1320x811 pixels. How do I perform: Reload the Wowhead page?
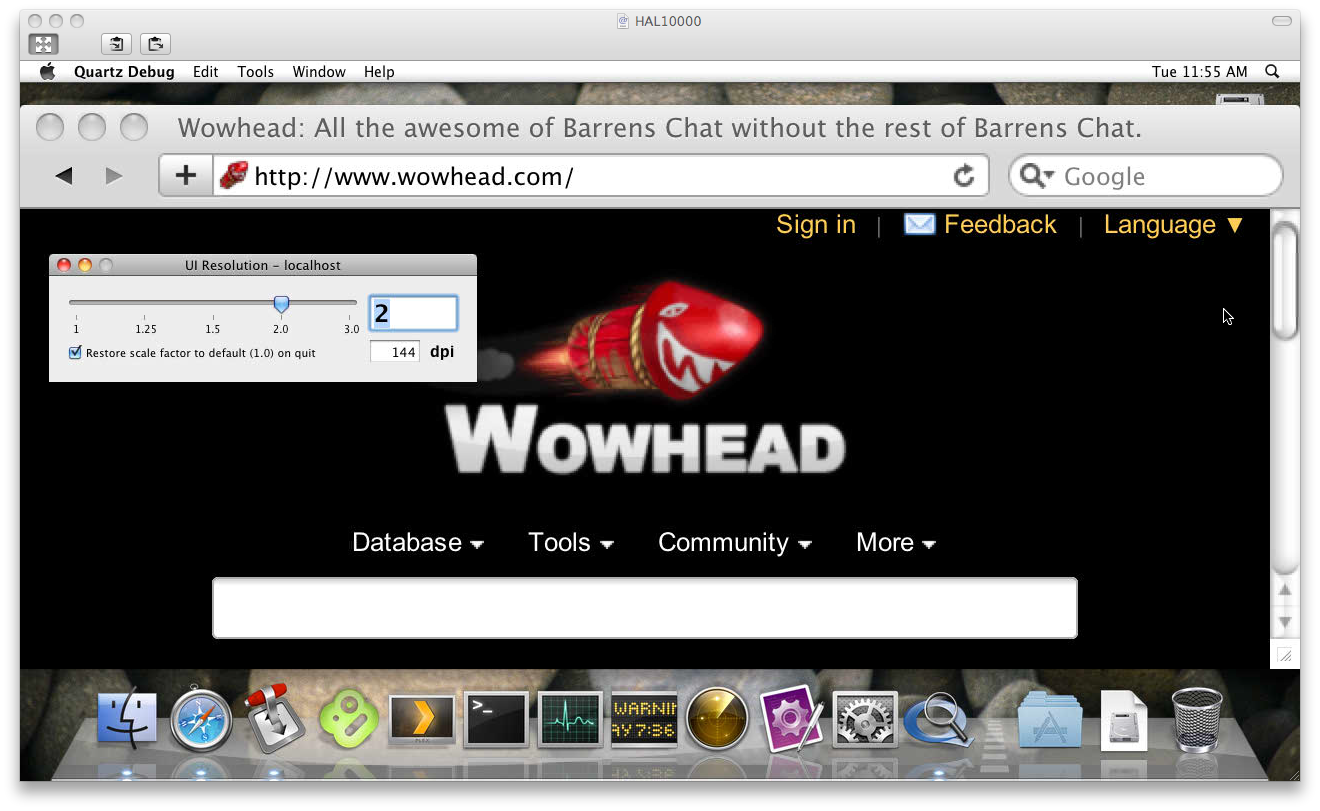coord(964,176)
